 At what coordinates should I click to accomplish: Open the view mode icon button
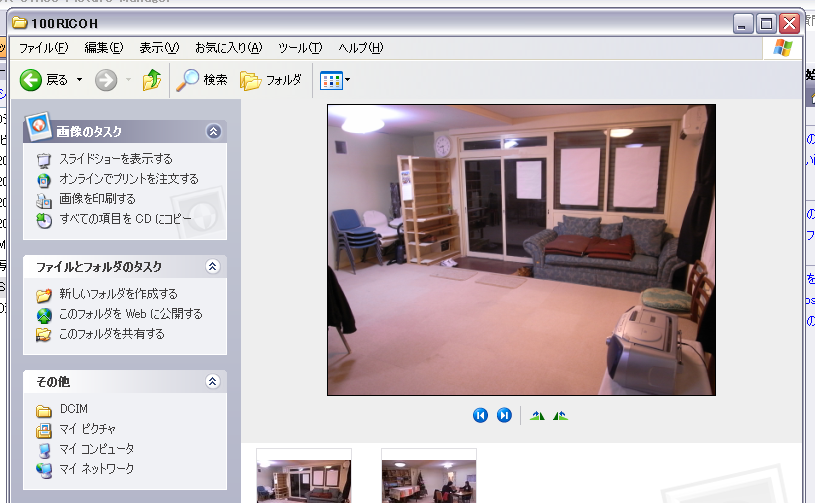click(331, 81)
